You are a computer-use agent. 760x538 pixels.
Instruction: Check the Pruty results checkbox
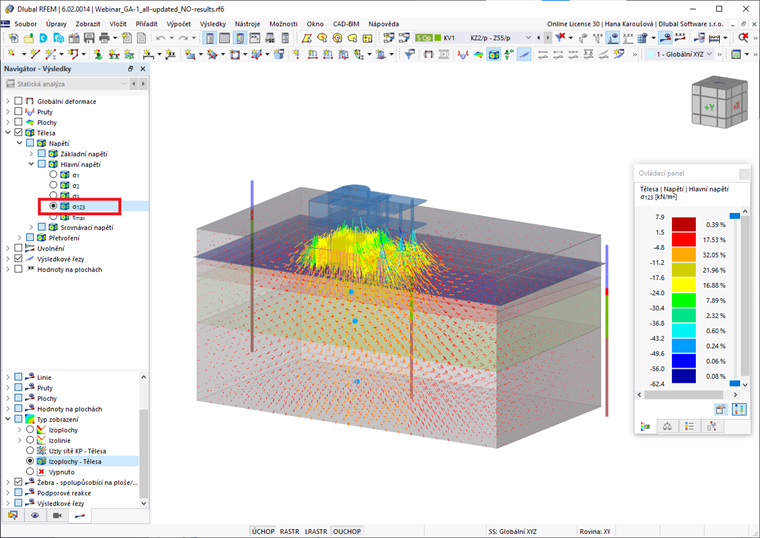point(18,111)
